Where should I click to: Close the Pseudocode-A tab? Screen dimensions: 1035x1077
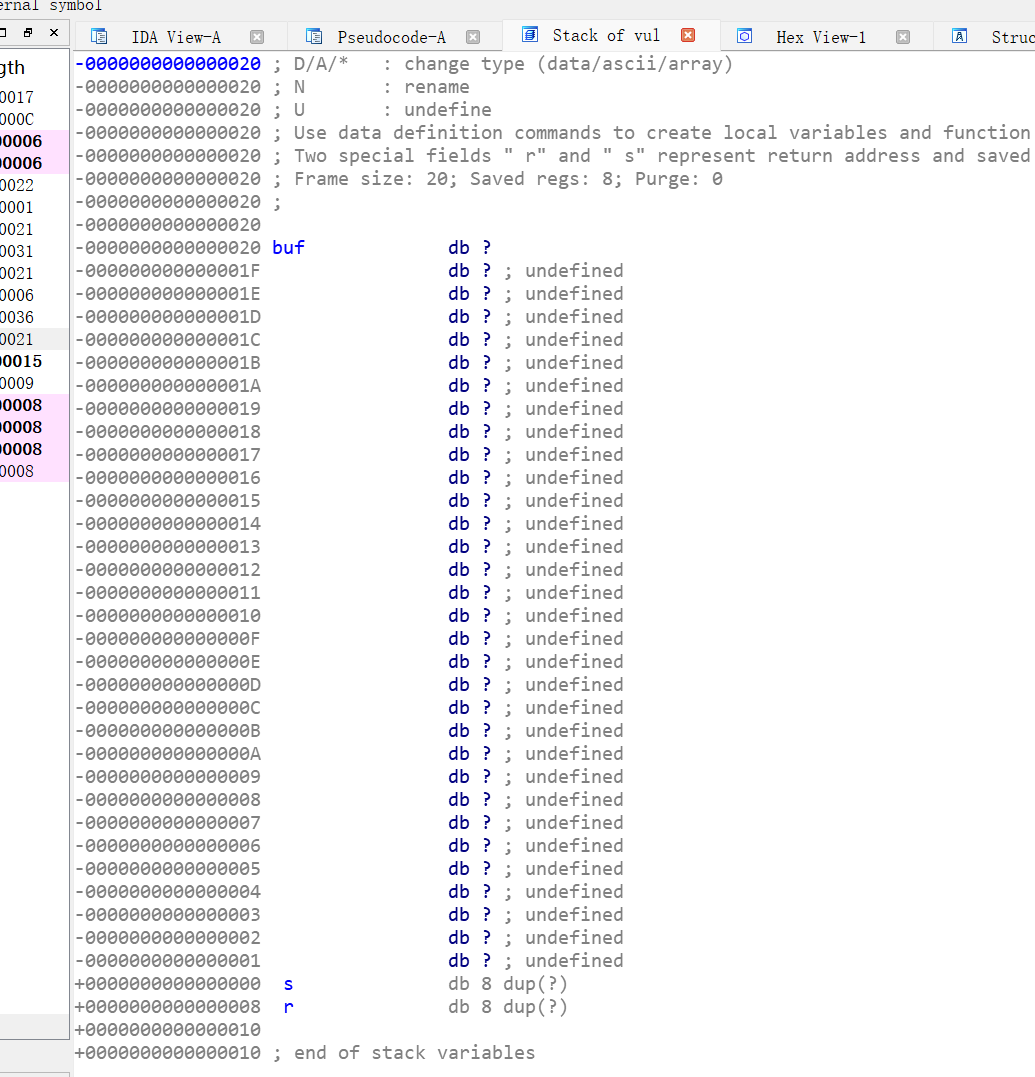click(473, 37)
